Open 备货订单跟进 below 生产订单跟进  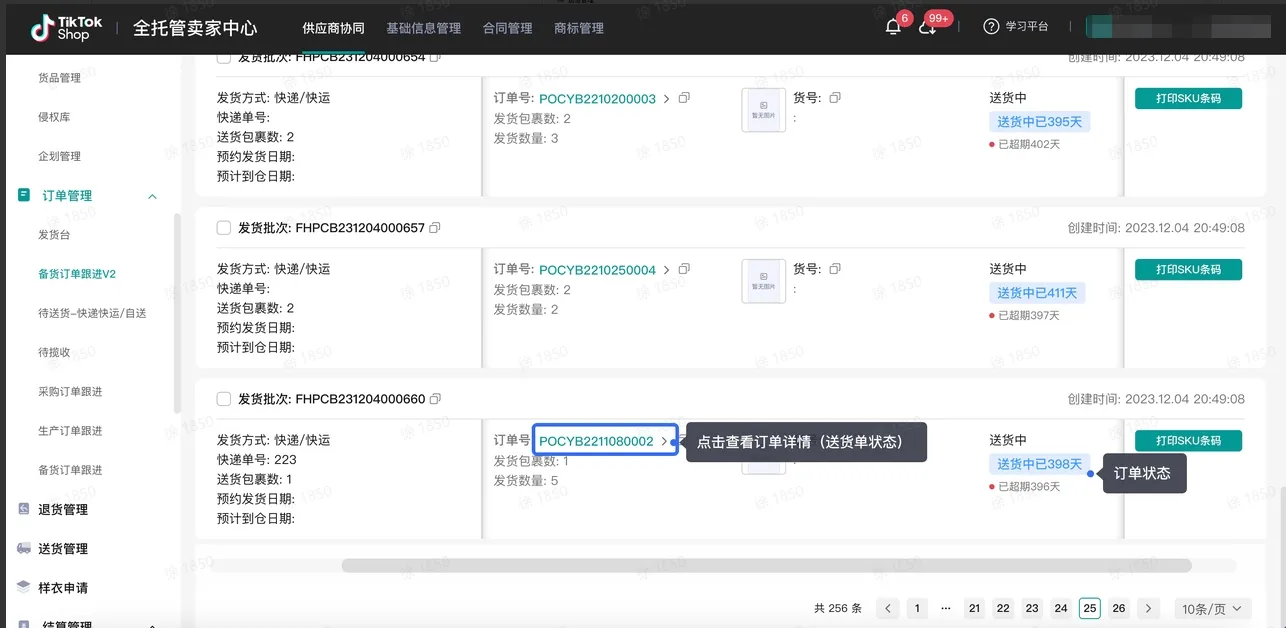point(70,470)
